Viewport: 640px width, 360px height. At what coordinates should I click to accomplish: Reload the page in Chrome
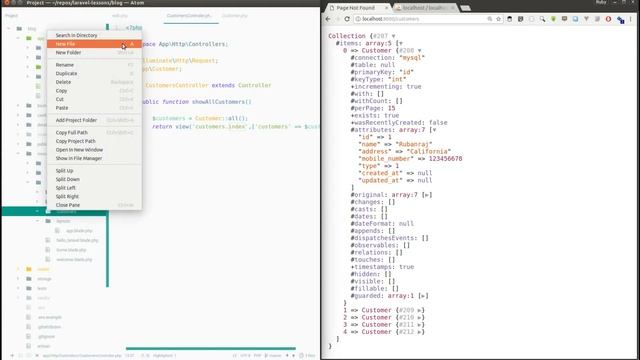click(347, 19)
